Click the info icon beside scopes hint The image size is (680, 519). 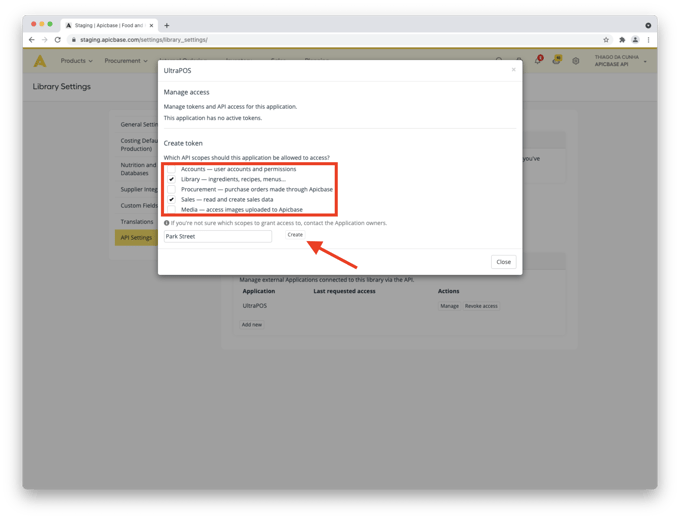click(167, 223)
